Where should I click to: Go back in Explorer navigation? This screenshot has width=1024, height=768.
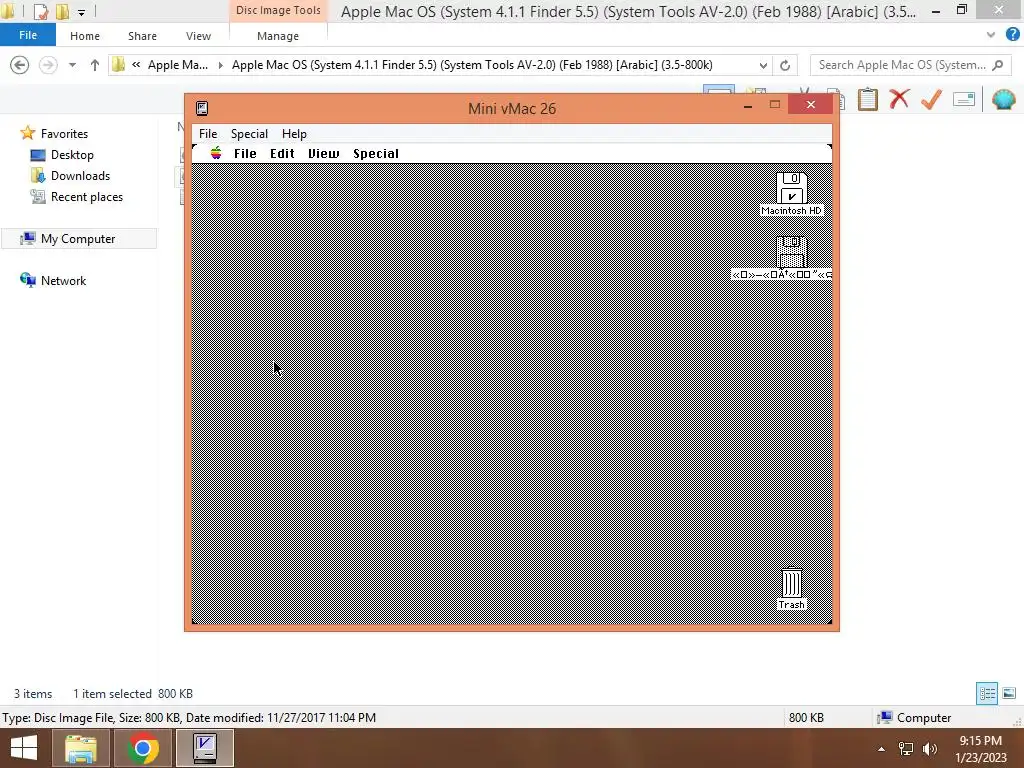20,65
